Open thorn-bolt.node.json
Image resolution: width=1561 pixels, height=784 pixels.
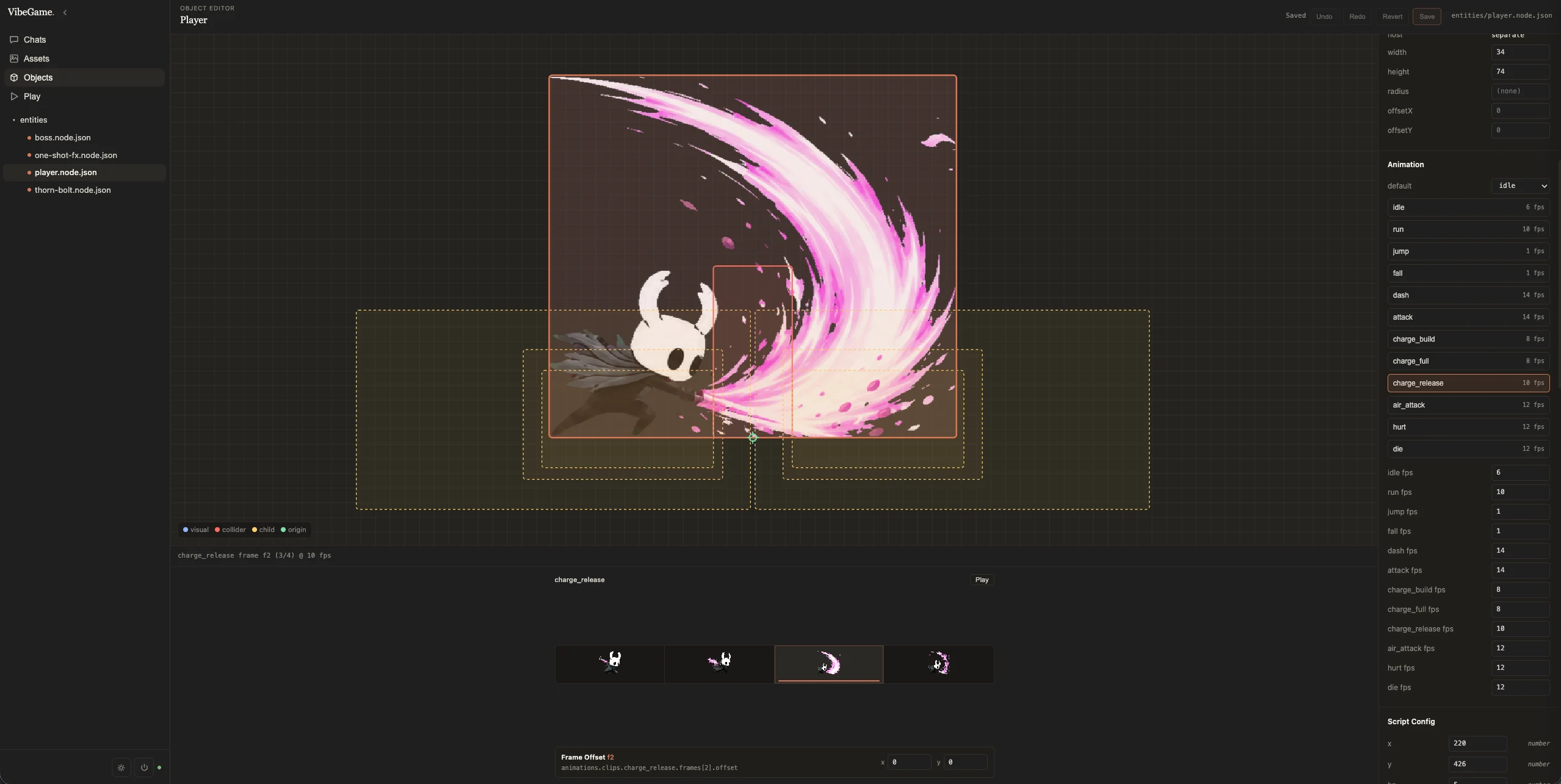tap(84, 190)
